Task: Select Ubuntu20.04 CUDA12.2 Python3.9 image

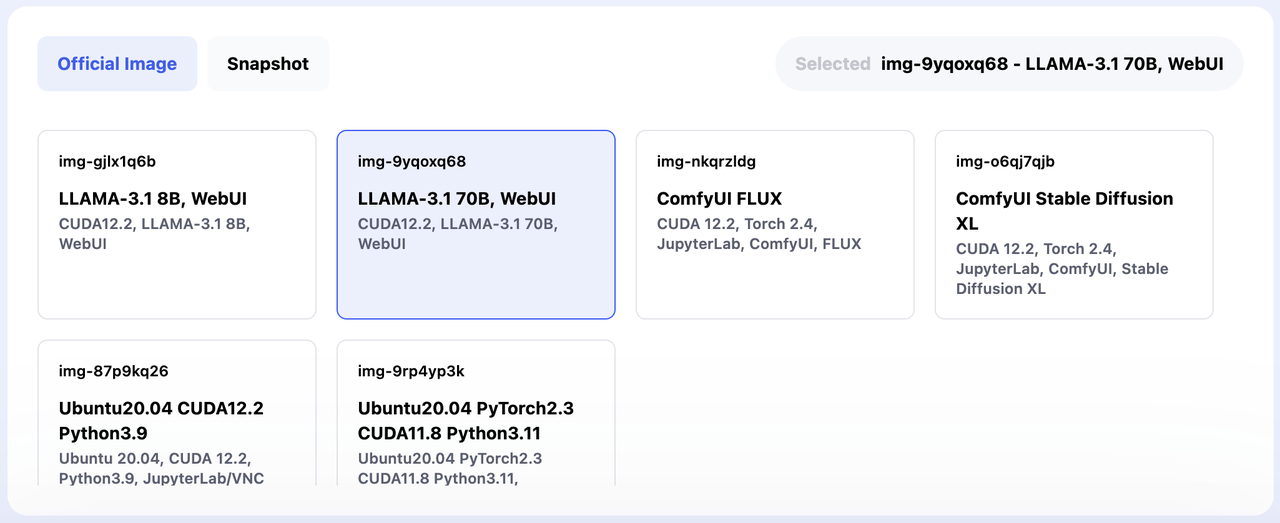Action: point(177,413)
